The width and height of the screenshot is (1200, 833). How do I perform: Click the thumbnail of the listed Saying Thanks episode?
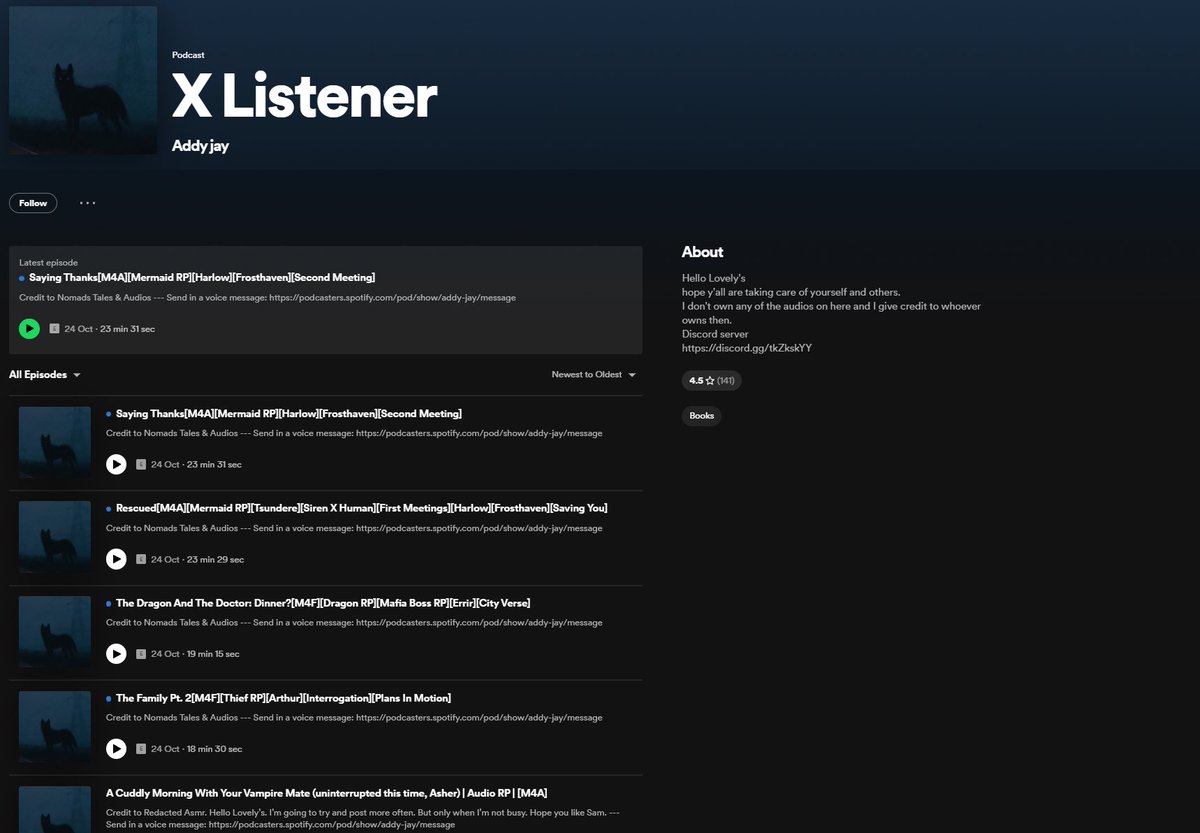point(55,442)
